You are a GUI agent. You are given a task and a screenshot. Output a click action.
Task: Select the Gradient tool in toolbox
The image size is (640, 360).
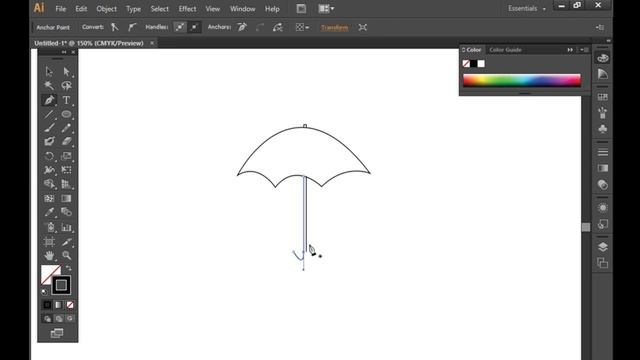point(66,198)
